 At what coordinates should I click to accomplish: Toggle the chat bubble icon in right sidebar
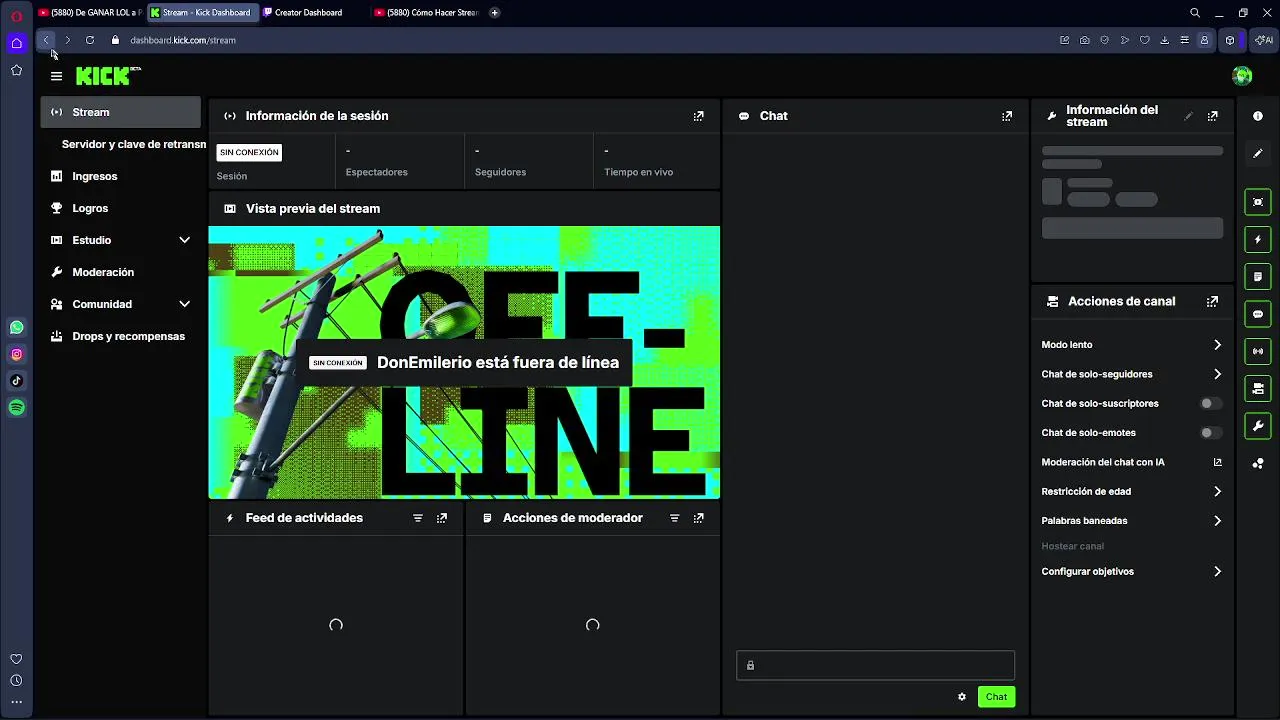pos(1258,314)
